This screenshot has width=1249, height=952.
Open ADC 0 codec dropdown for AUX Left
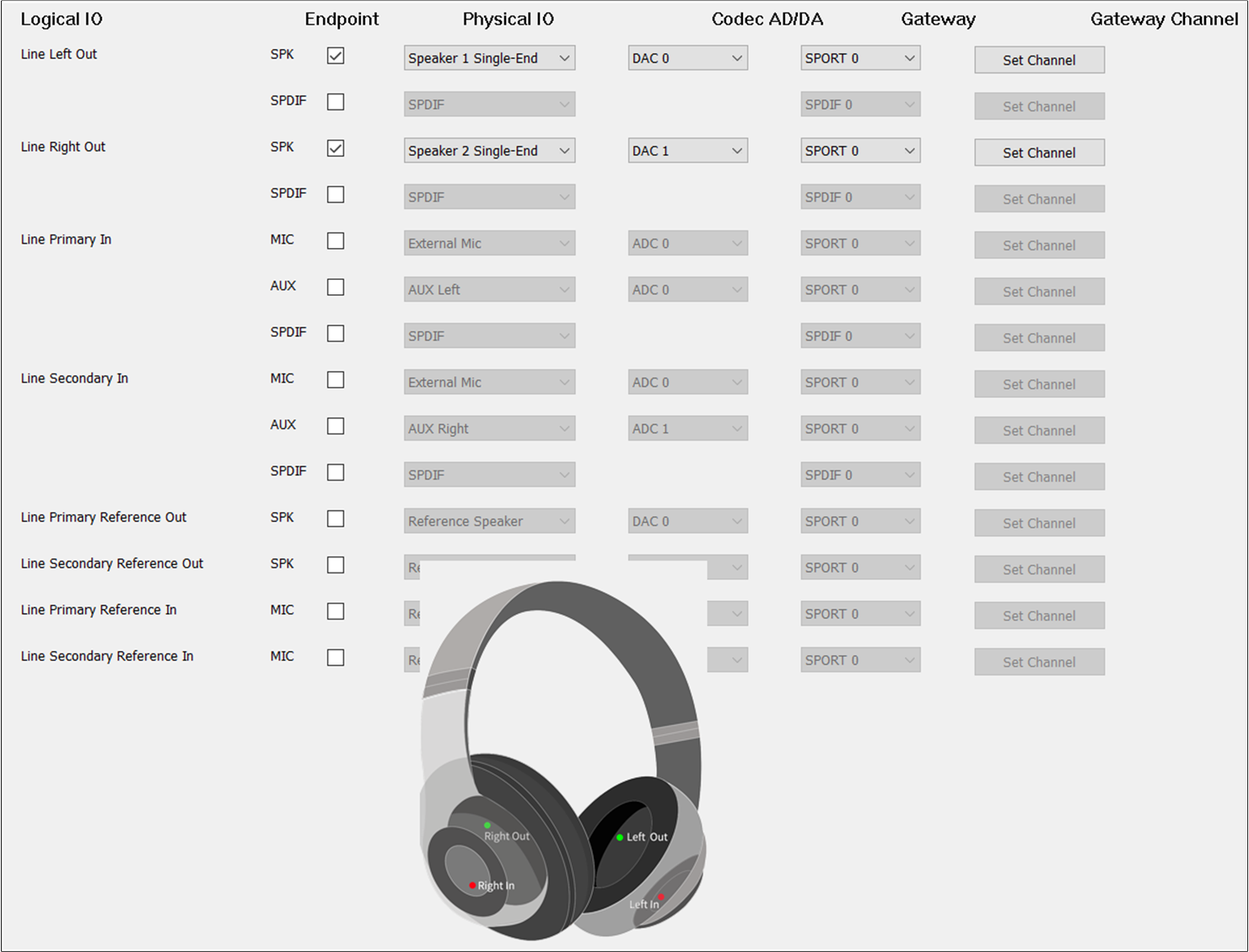688,290
